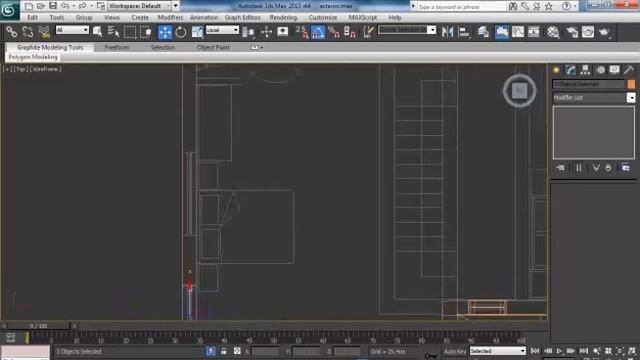
Task: Activate the Select and Move tool
Action: coord(165,32)
